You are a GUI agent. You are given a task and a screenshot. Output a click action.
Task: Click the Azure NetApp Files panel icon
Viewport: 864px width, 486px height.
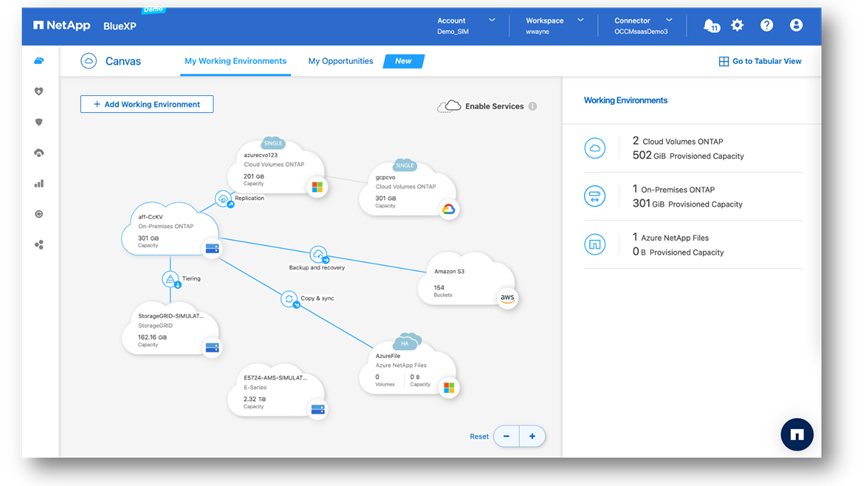coord(595,244)
